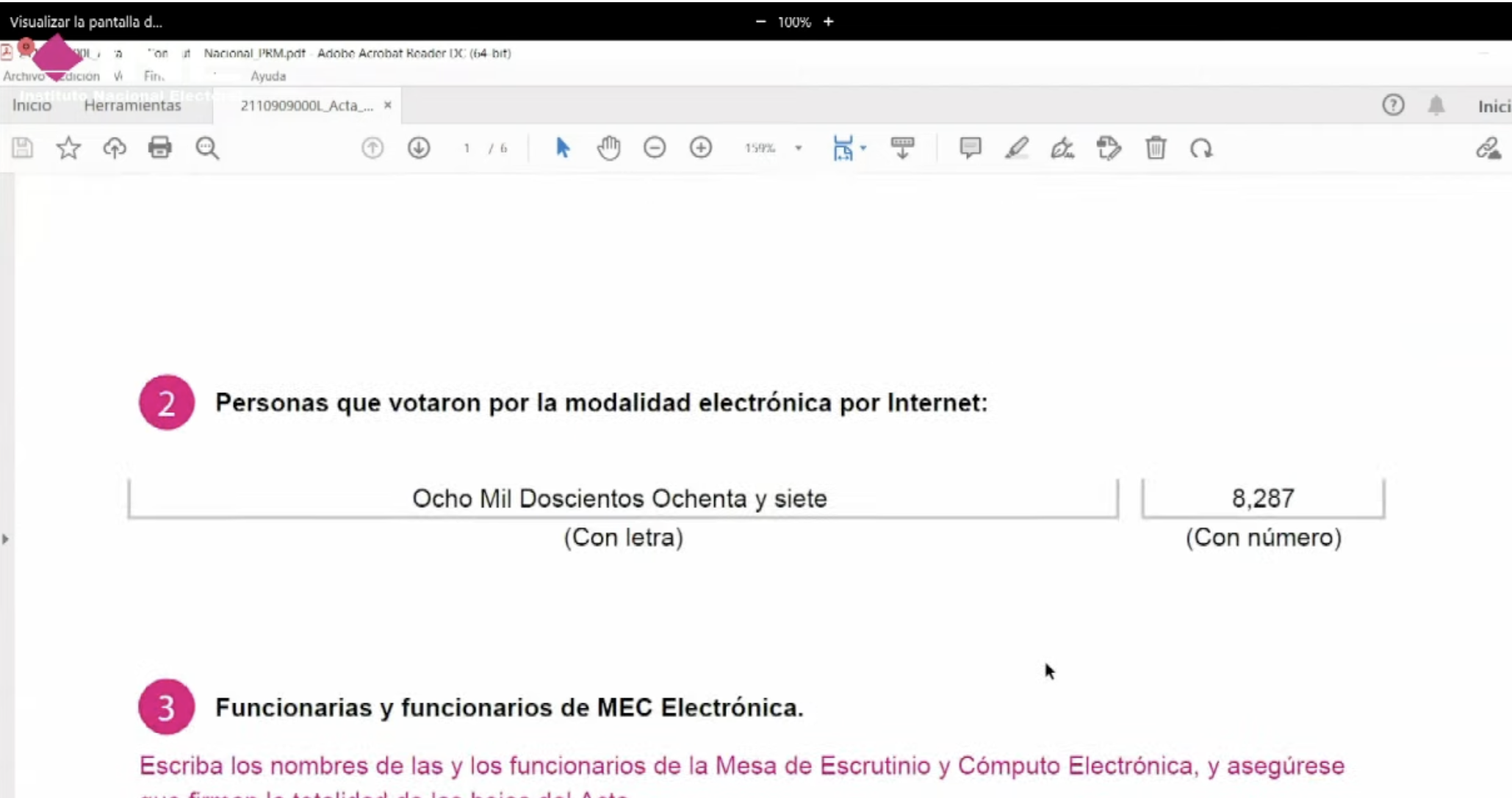Click the Print file icon
Viewport: 1512px width, 798px height.
pos(159,148)
